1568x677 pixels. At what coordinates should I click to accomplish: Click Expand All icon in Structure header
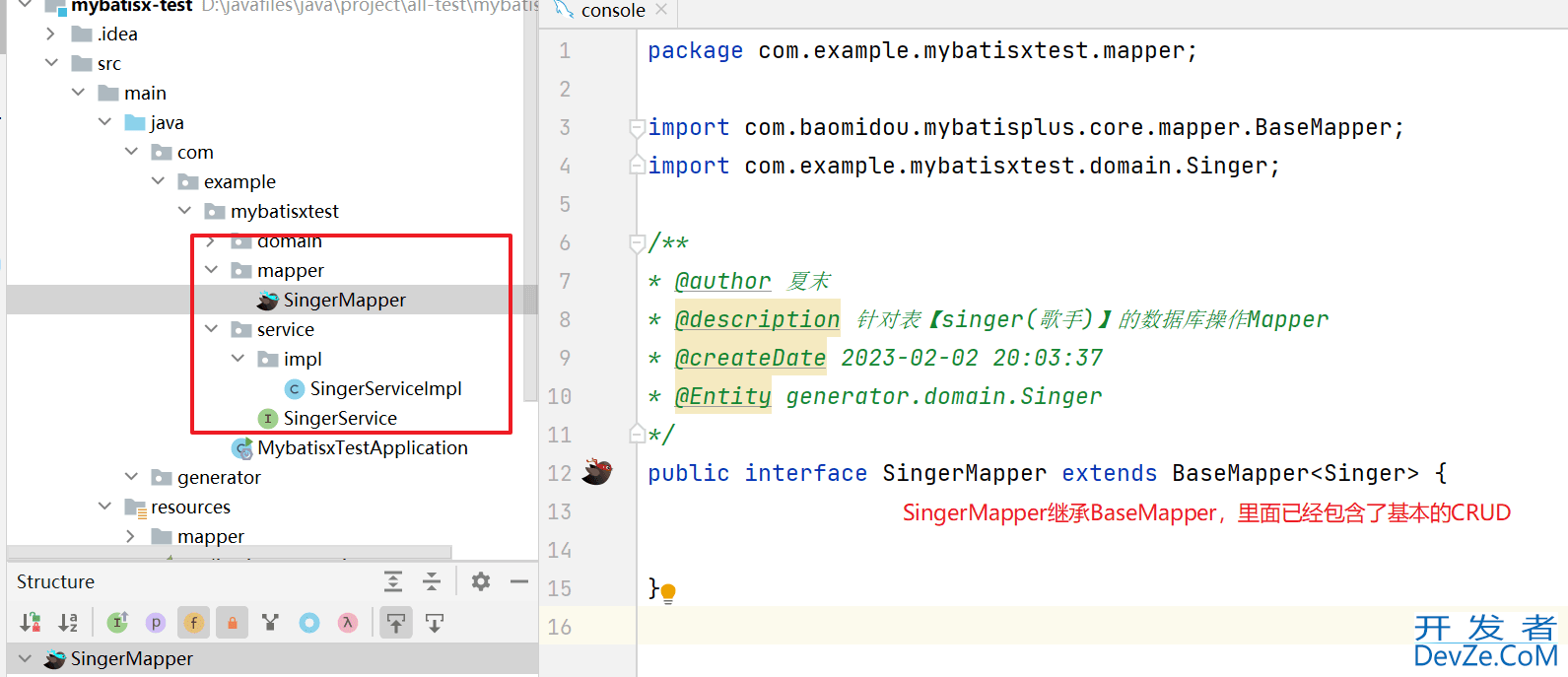[x=393, y=581]
